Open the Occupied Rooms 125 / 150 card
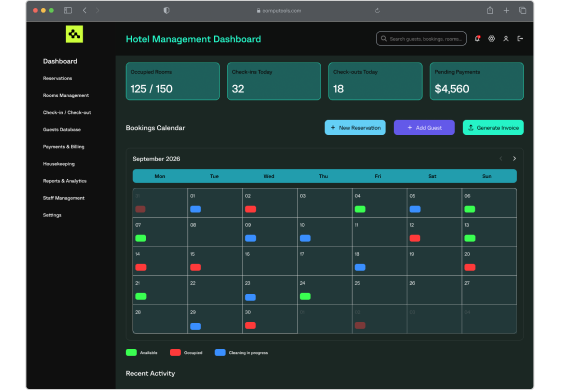The image size is (561, 390). 173,81
